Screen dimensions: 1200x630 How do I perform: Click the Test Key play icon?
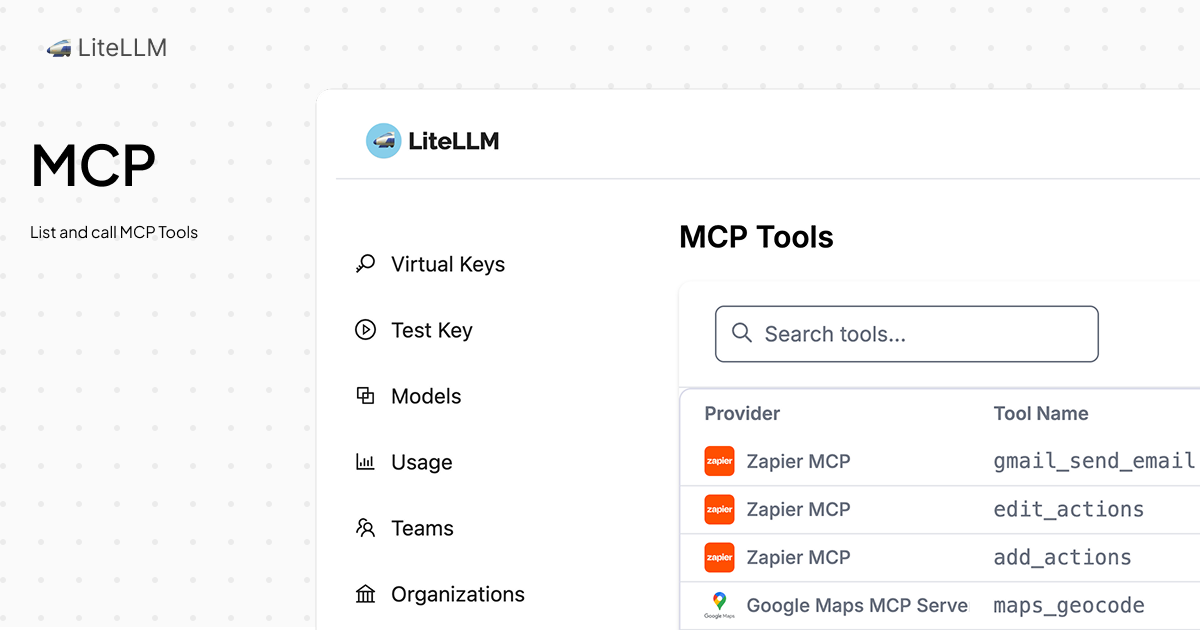coord(365,330)
